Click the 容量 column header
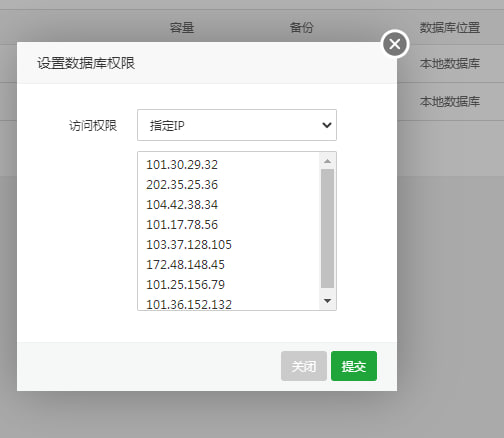 [182, 27]
